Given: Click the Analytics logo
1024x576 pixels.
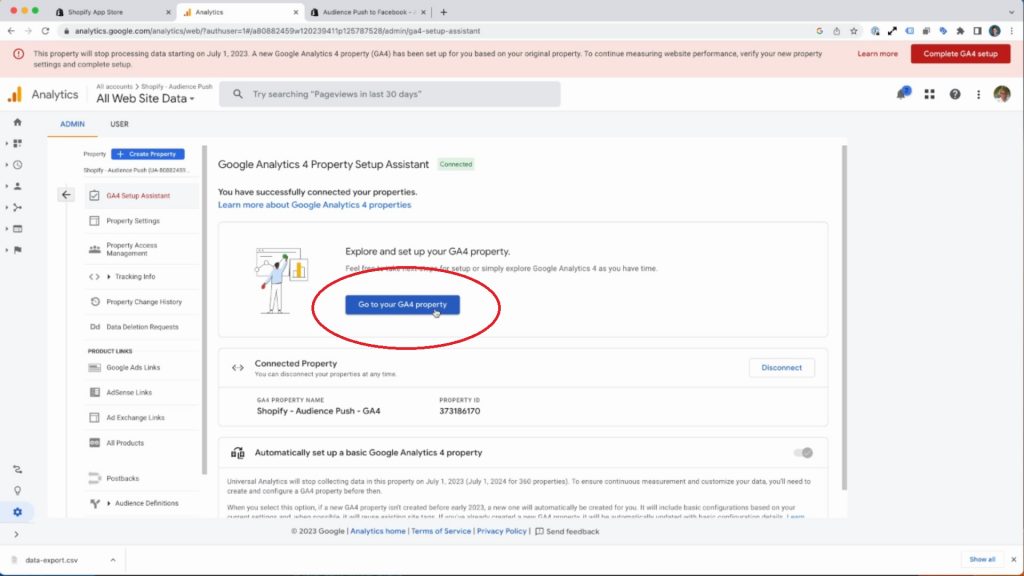Looking at the screenshot, I should tap(14, 95).
